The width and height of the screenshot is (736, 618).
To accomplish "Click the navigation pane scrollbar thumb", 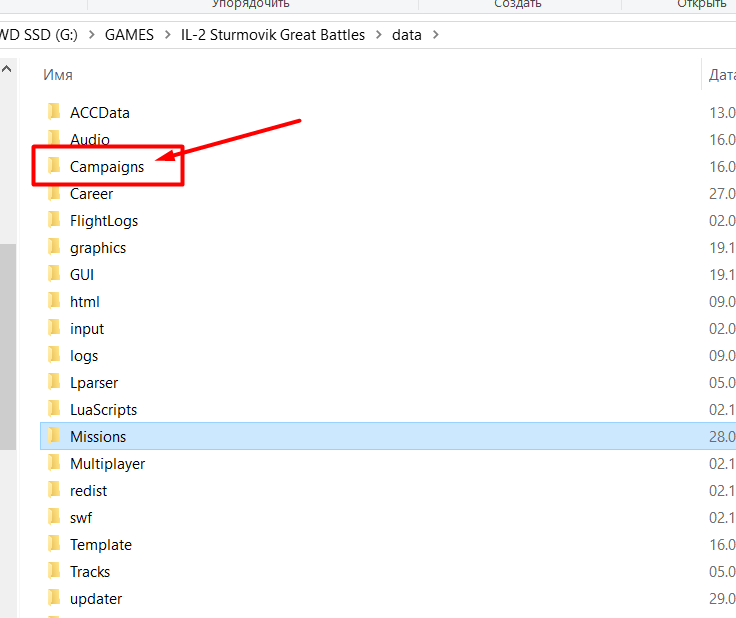I will click(8, 347).
